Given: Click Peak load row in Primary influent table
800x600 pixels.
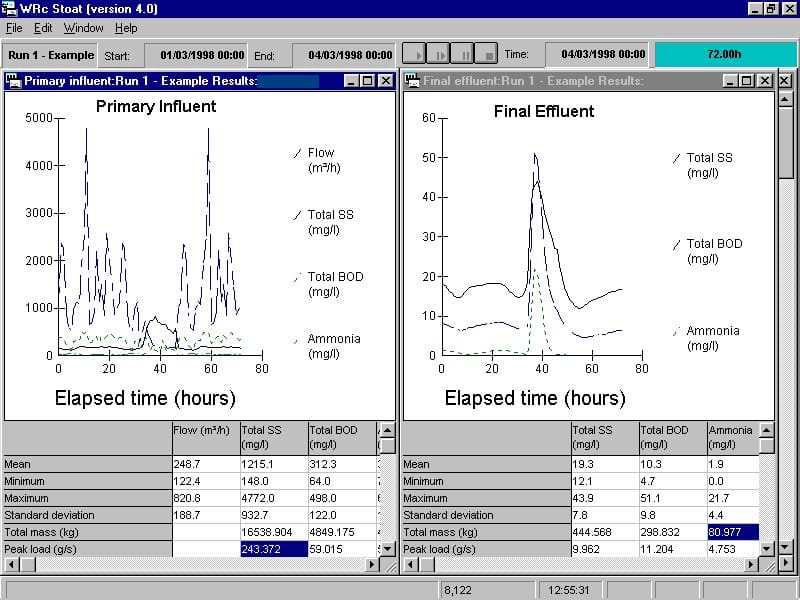Looking at the screenshot, I should click(88, 549).
